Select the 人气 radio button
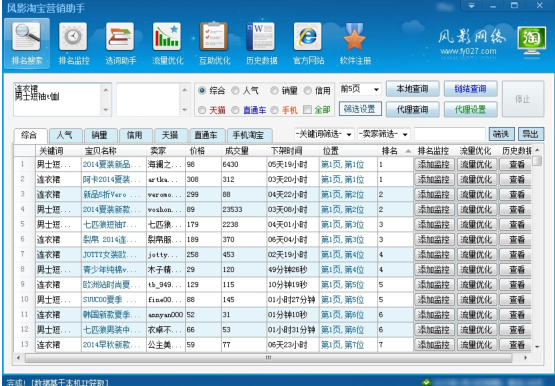 (x=235, y=91)
